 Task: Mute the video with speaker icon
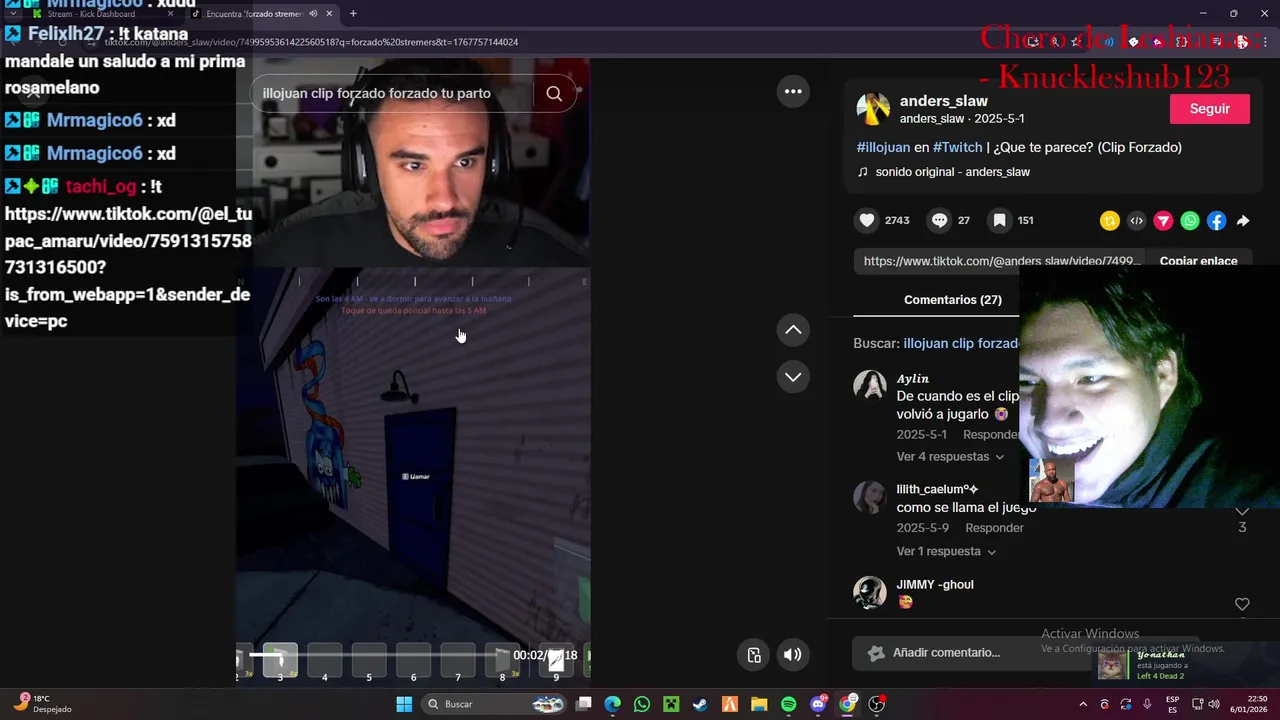(792, 655)
